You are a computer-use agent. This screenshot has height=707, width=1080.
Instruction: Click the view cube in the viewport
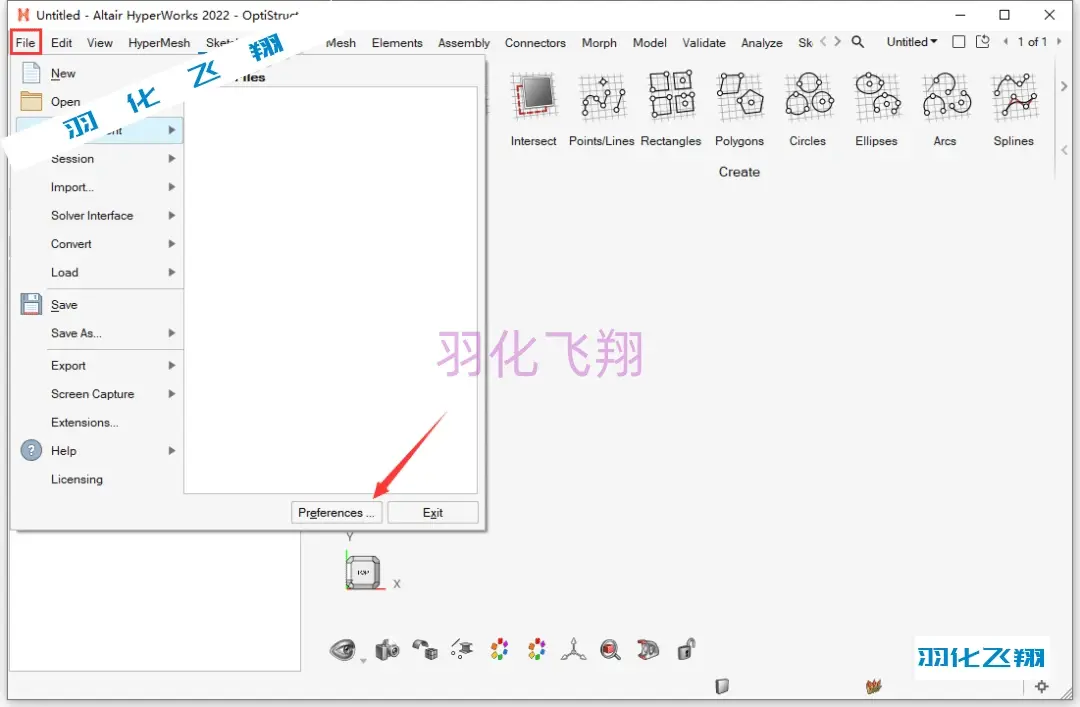(x=363, y=572)
